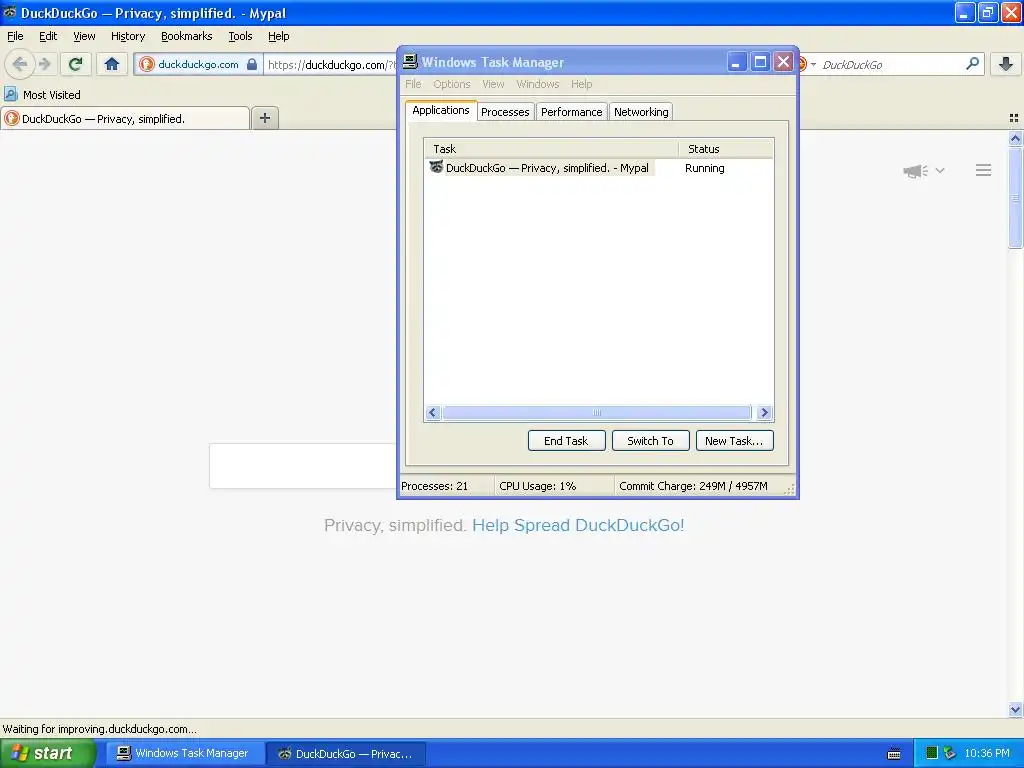Click the DuckDuckGo site identity icon
This screenshot has width=1024, height=768.
(x=147, y=64)
